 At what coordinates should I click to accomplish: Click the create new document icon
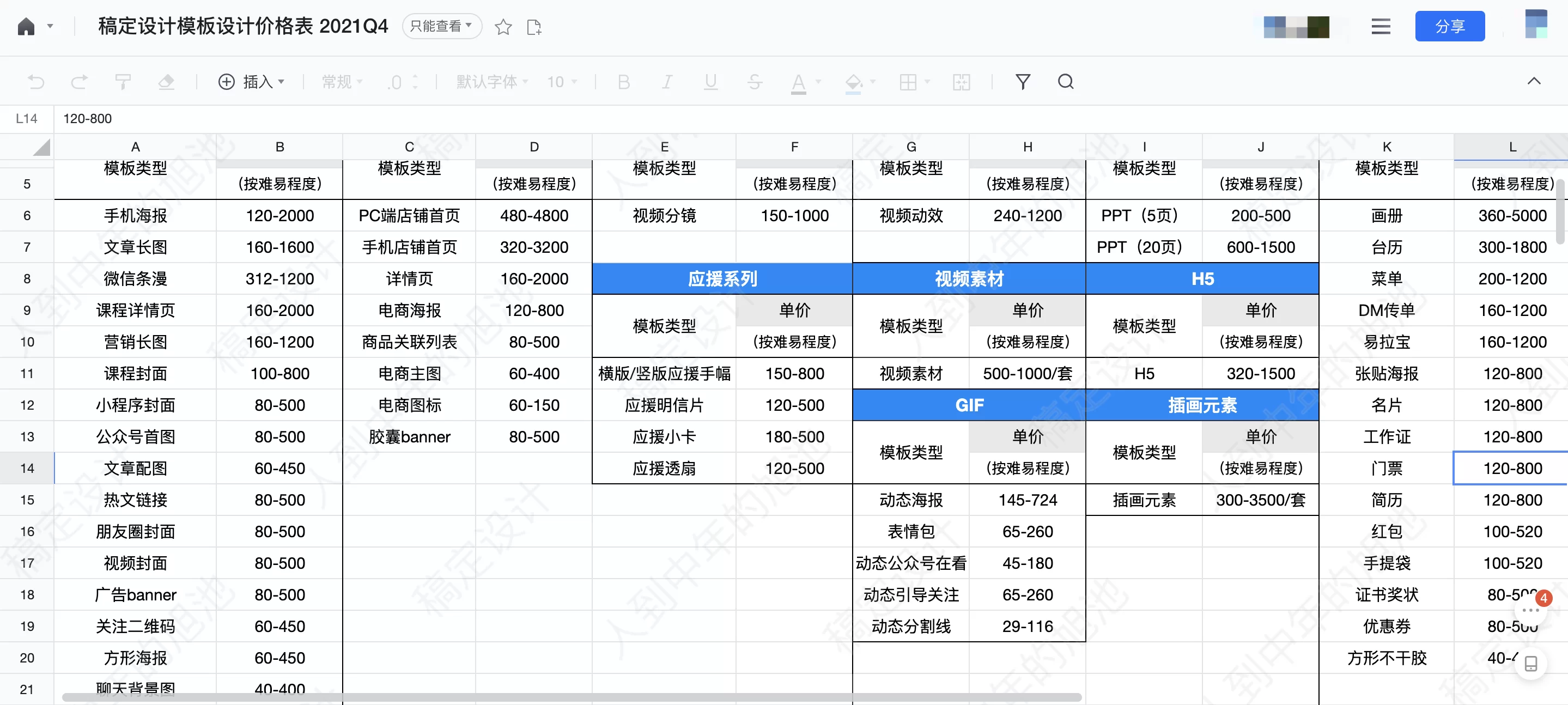tap(534, 26)
